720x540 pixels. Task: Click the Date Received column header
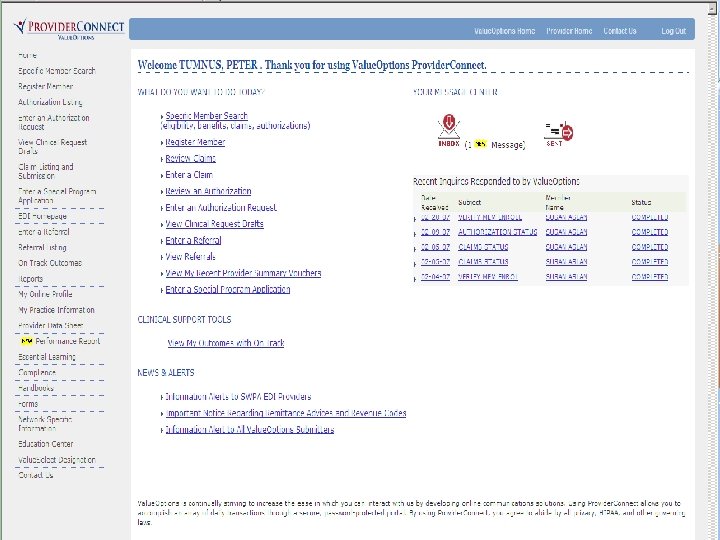(434, 202)
